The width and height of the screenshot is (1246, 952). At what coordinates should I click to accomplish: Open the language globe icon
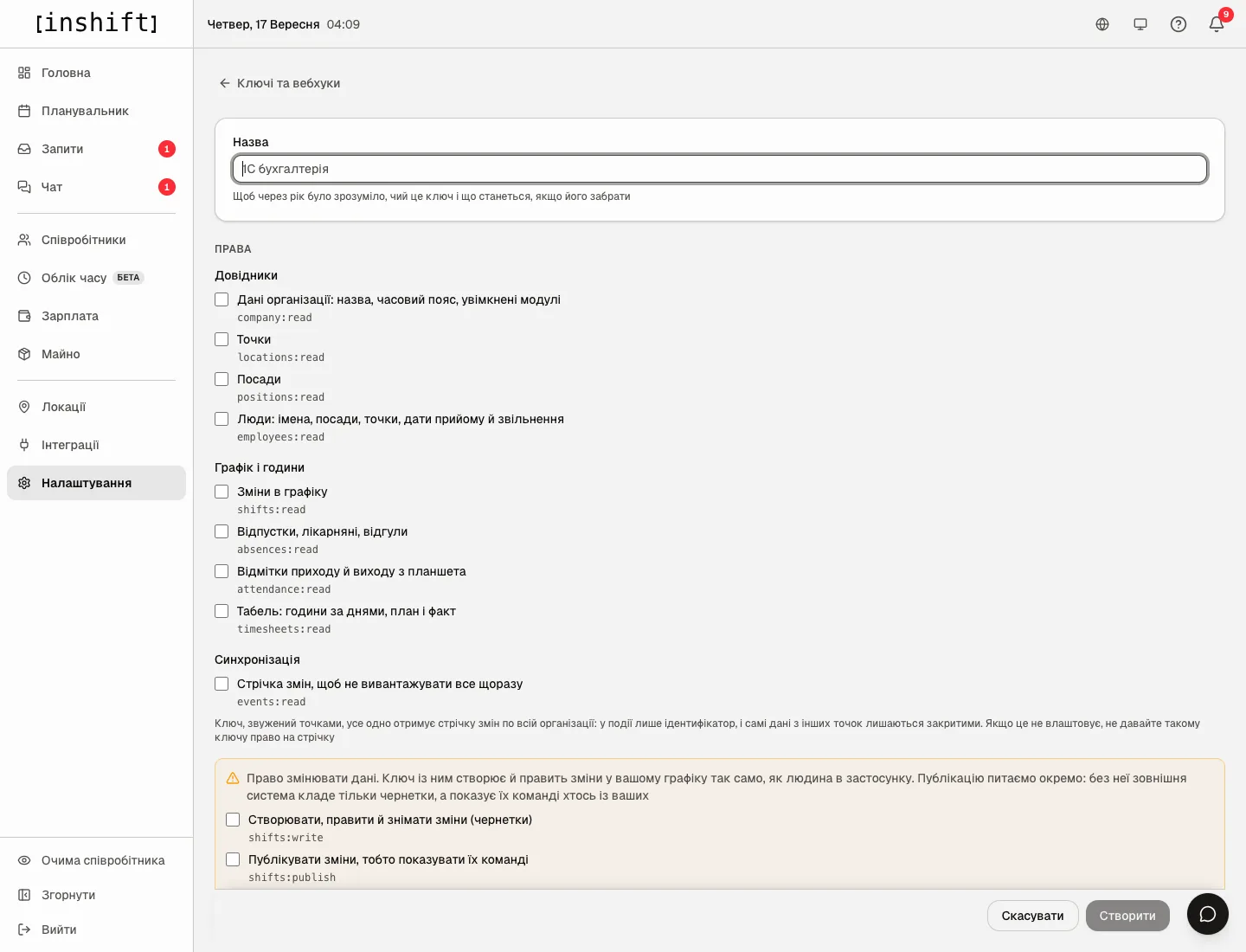click(x=1102, y=24)
